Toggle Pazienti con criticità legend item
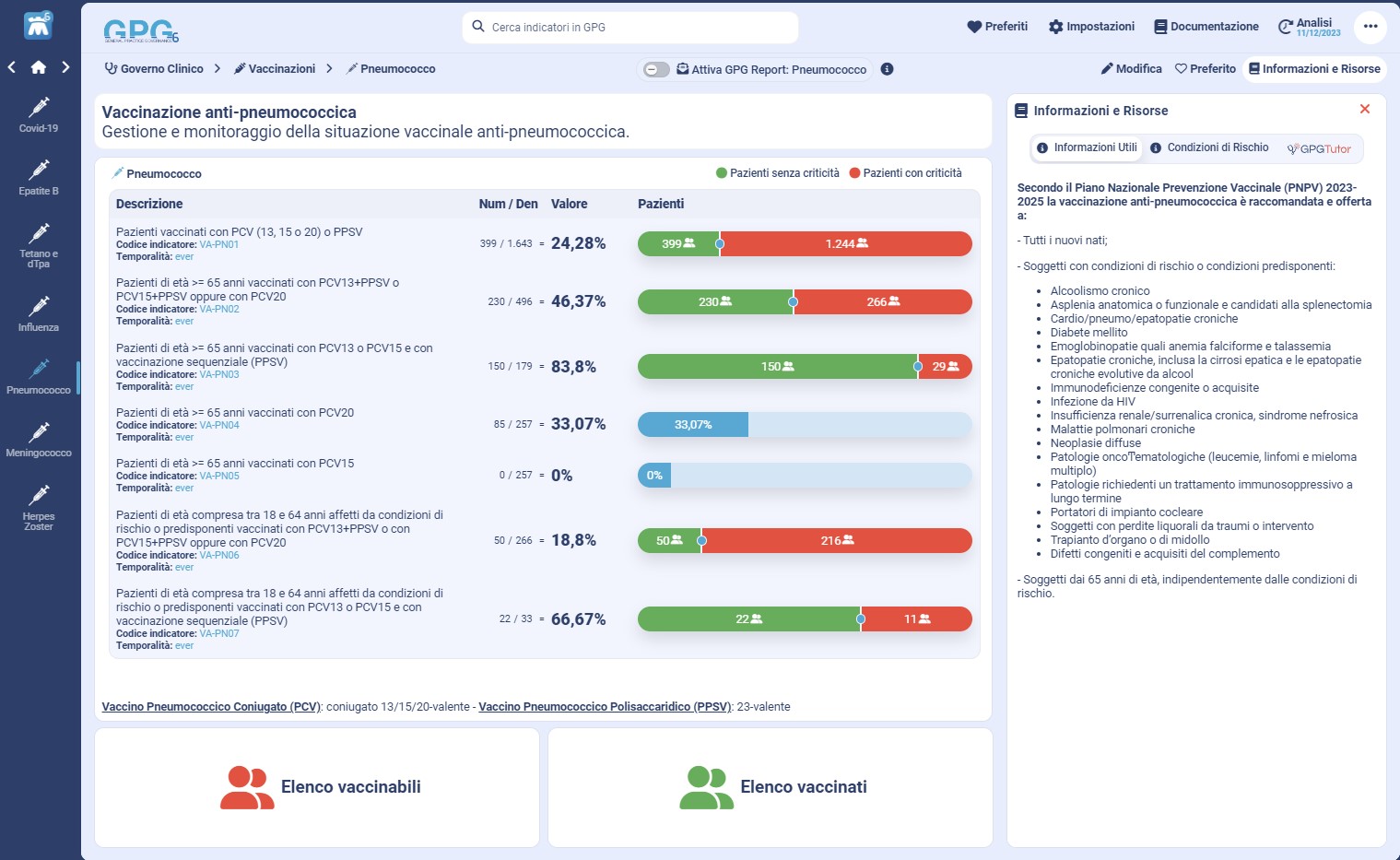1400x860 pixels. [x=905, y=173]
